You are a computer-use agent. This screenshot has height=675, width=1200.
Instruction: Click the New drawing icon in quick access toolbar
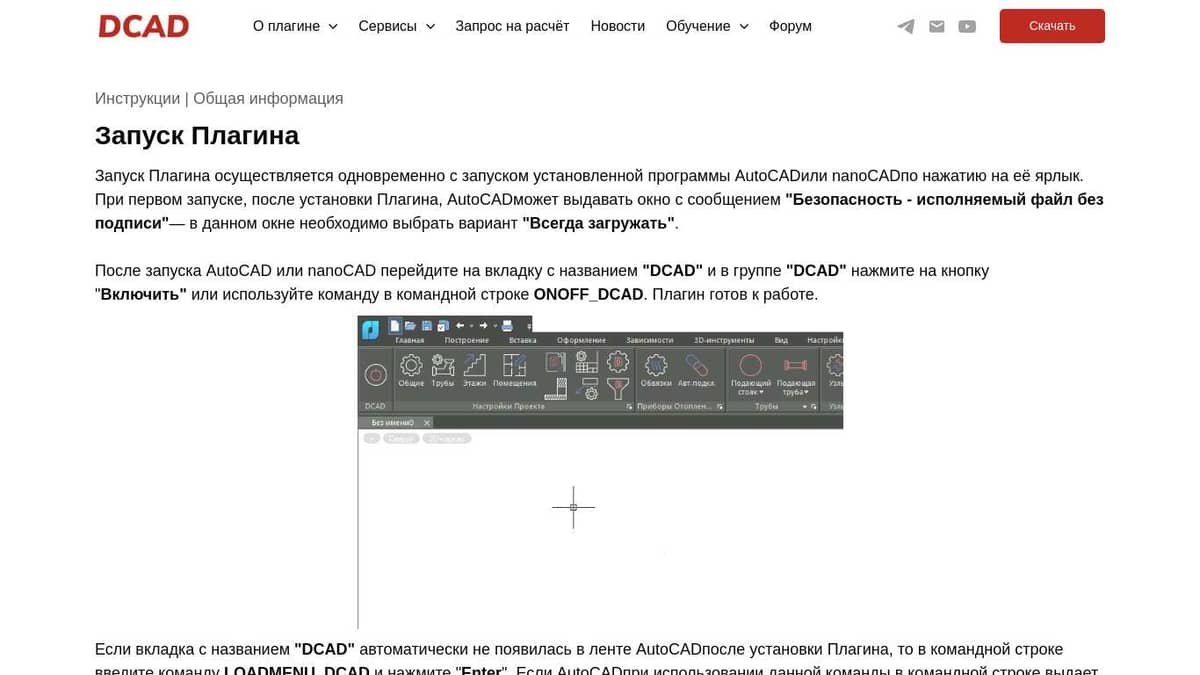[x=394, y=324]
